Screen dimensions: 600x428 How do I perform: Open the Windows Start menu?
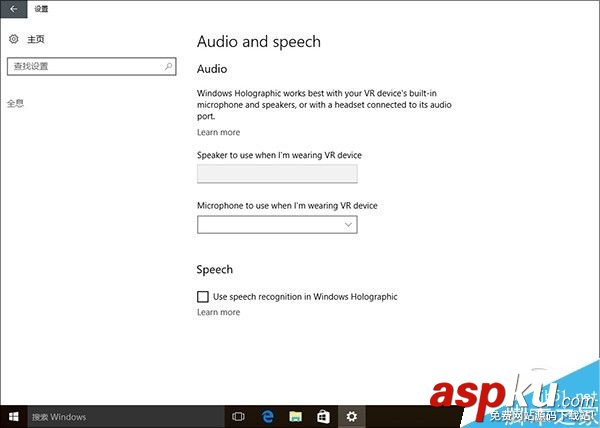click(13, 417)
